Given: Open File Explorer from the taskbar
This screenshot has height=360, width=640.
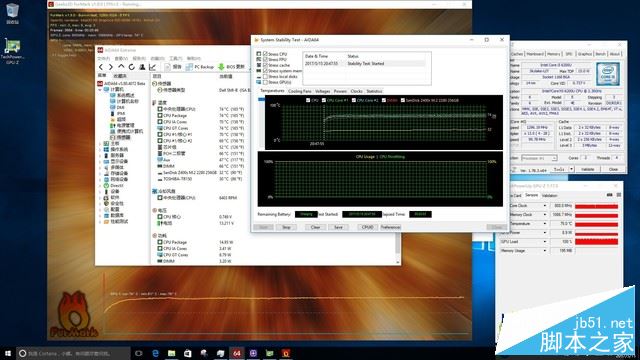Looking at the screenshot, I should pos(171,353).
